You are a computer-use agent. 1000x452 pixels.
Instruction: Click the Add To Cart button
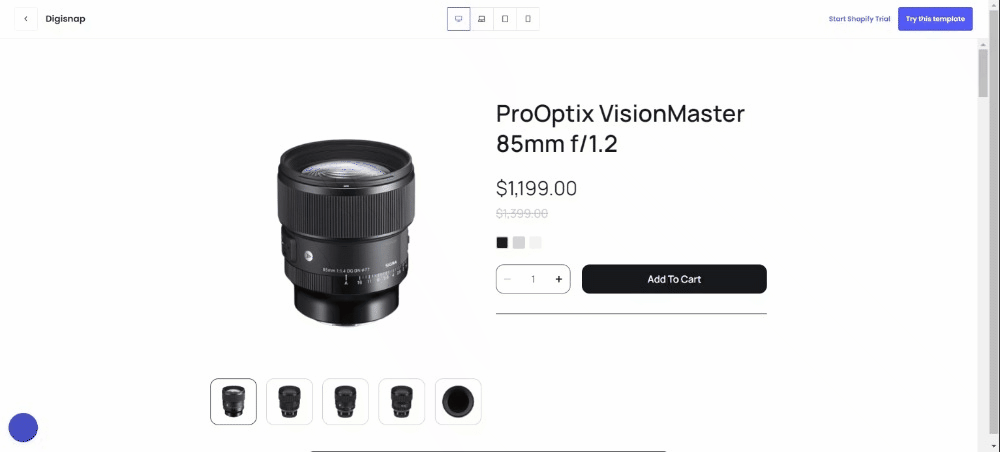pos(674,279)
